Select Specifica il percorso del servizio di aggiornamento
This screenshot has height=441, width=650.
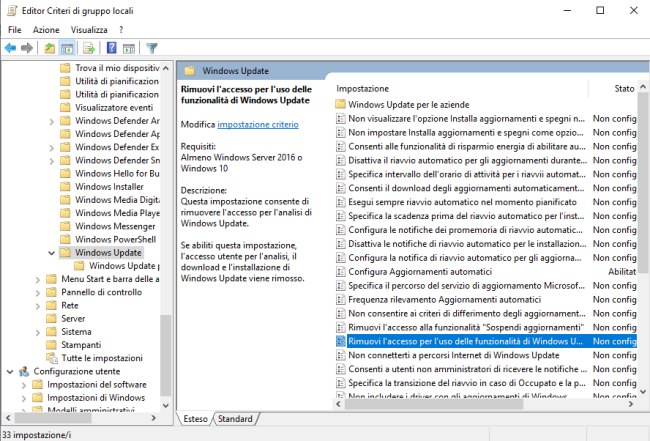pyautogui.click(x=466, y=285)
